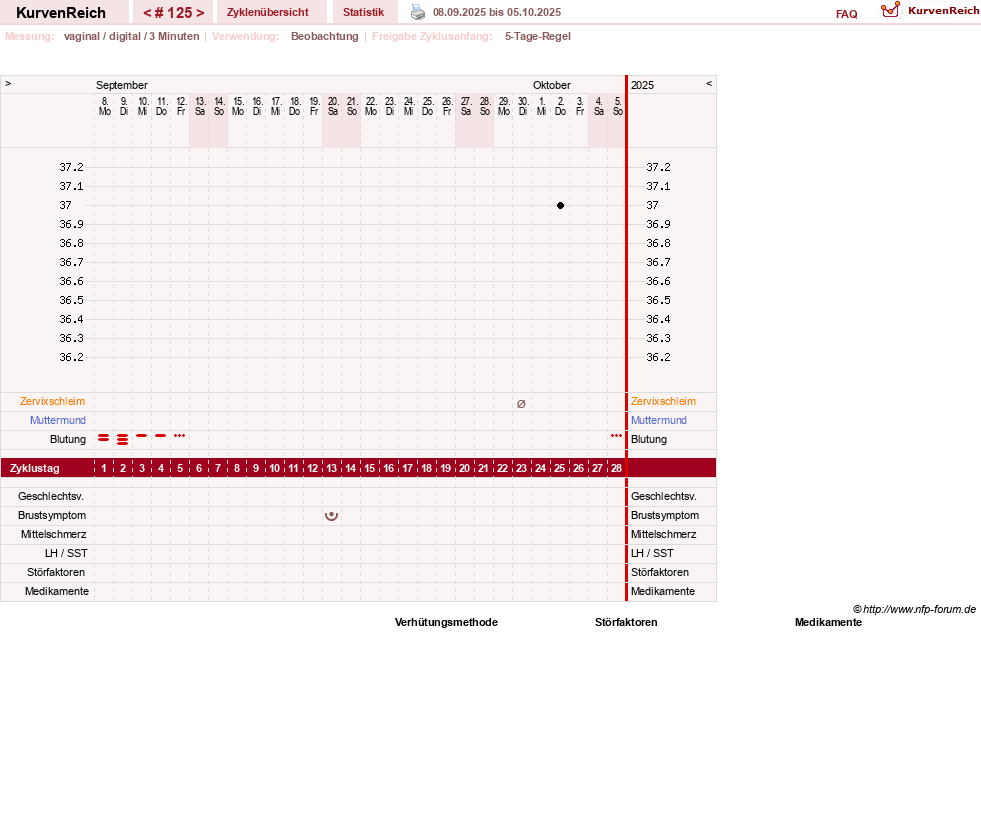The height and width of the screenshot is (821, 981).
Task: Click the right 36.2 temperature axis label
Action: (658, 357)
